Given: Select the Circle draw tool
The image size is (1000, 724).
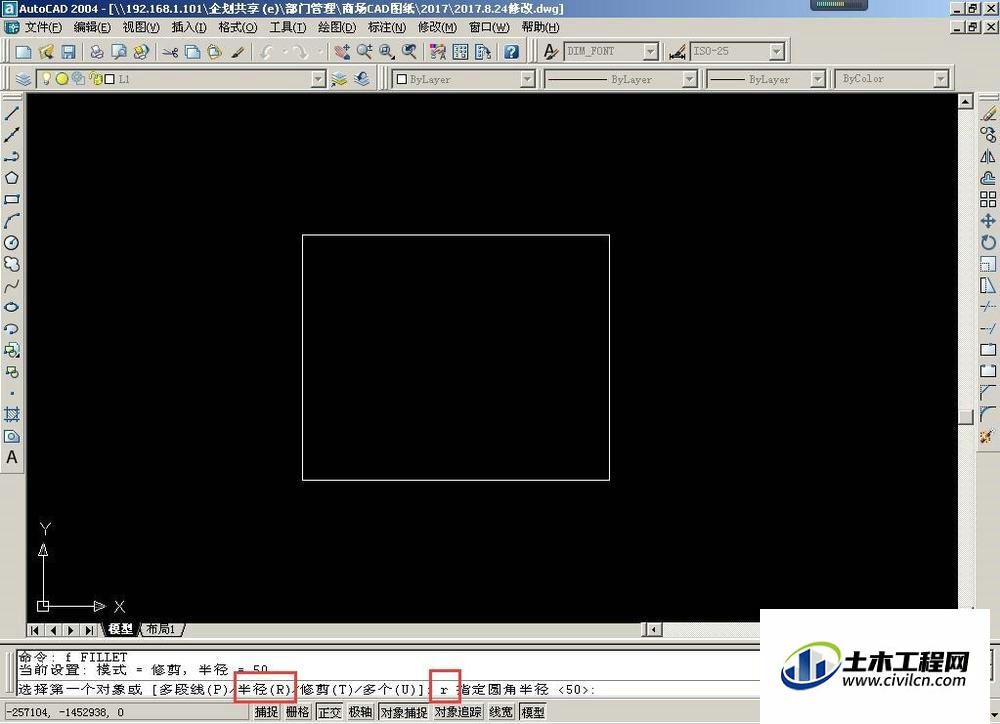Looking at the screenshot, I should click(11, 242).
